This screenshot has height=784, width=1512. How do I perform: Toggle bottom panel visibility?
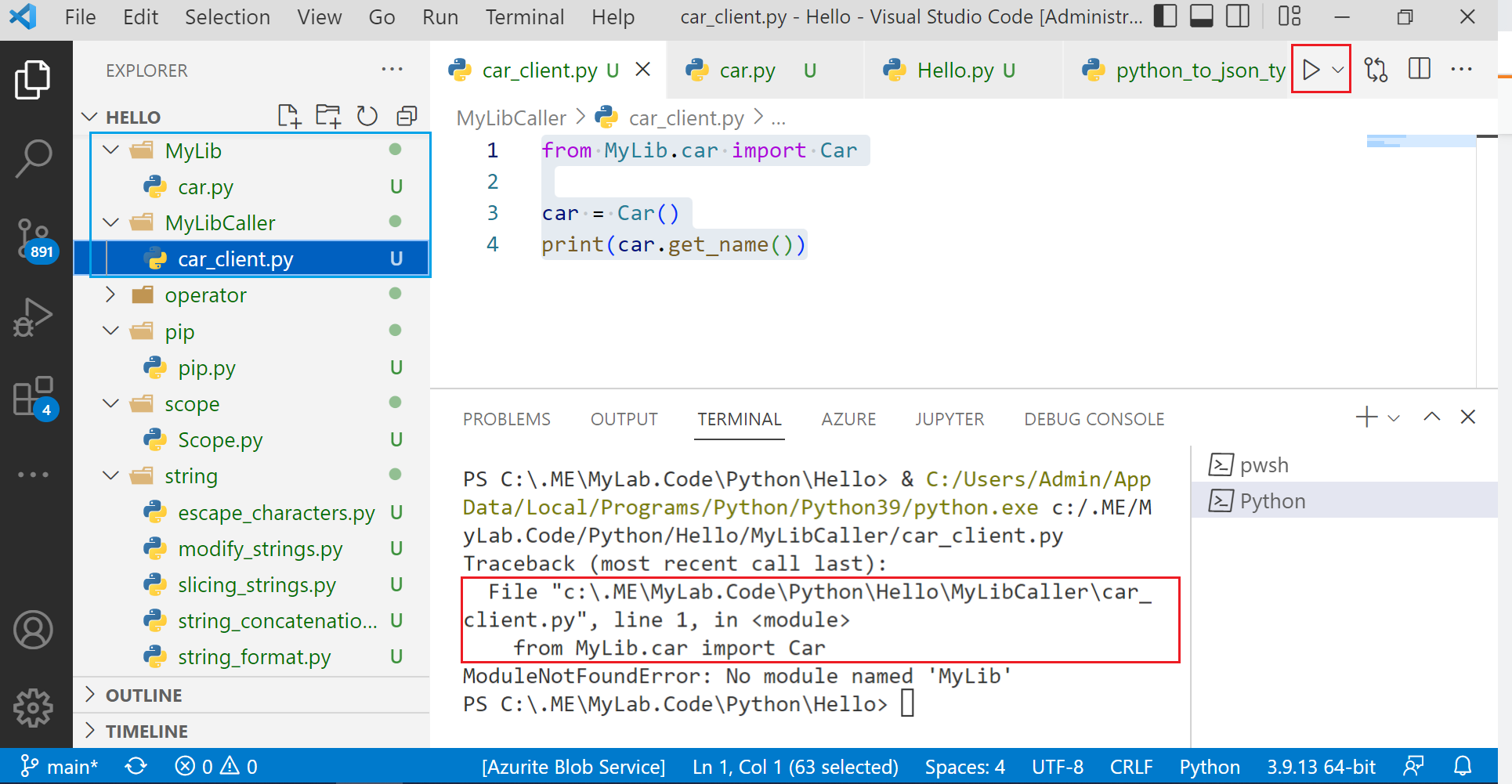1202,16
